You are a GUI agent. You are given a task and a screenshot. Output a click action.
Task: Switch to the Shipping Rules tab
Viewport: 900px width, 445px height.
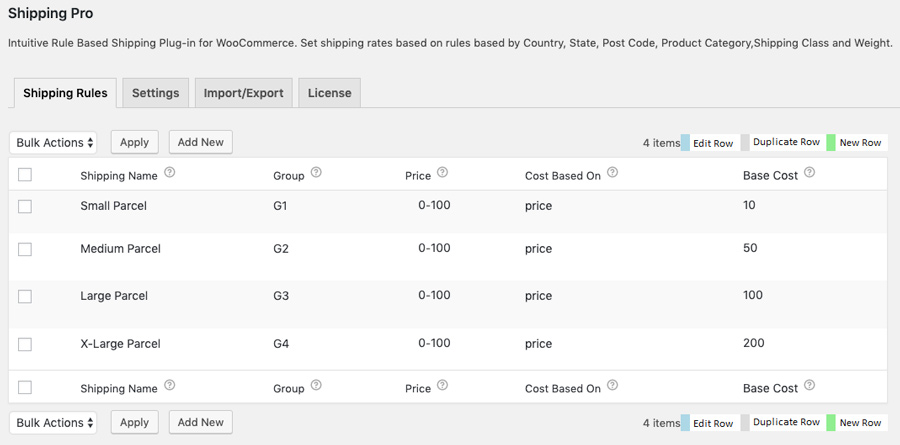click(65, 93)
